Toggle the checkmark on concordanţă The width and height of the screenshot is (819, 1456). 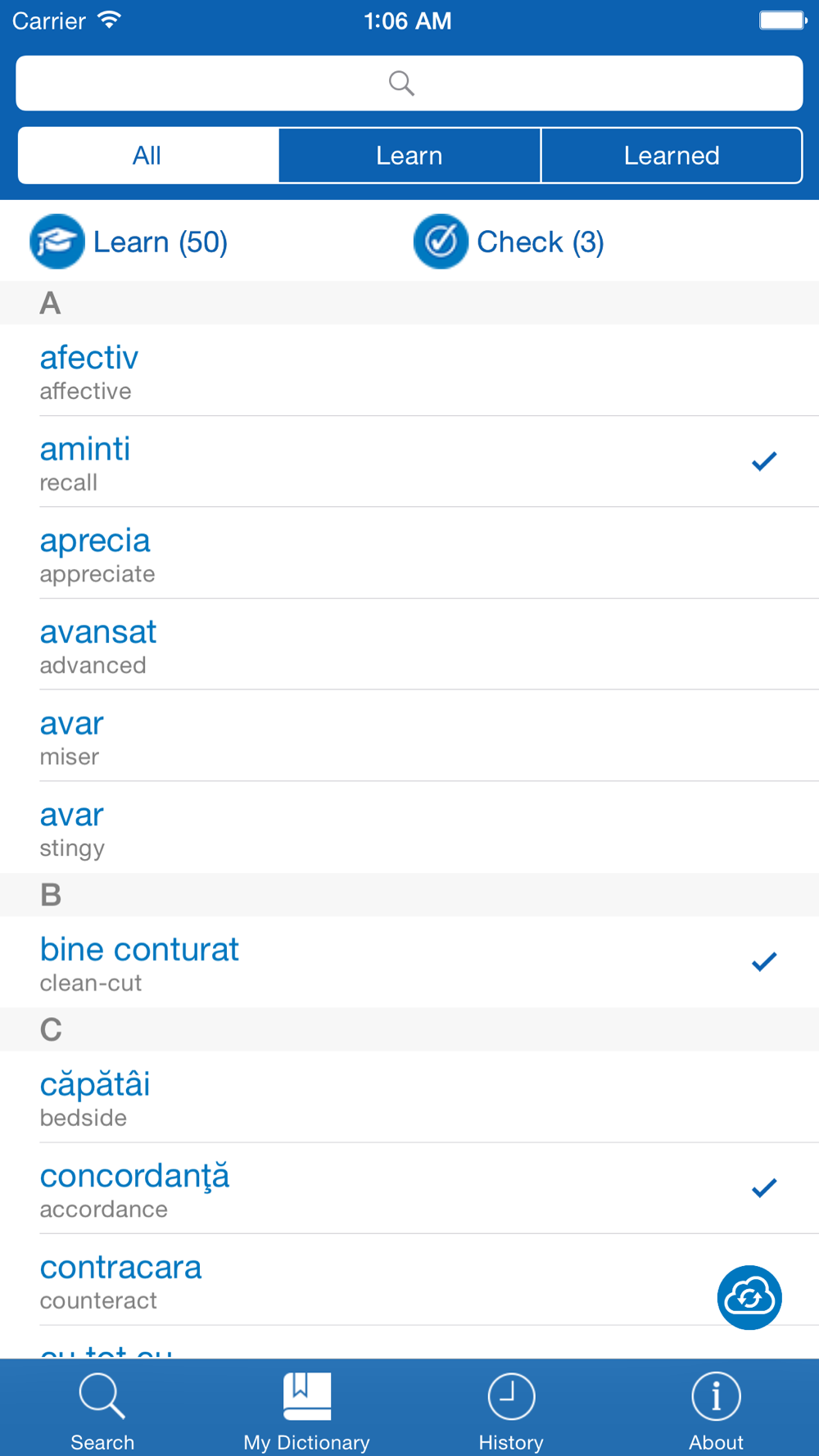tap(764, 1187)
